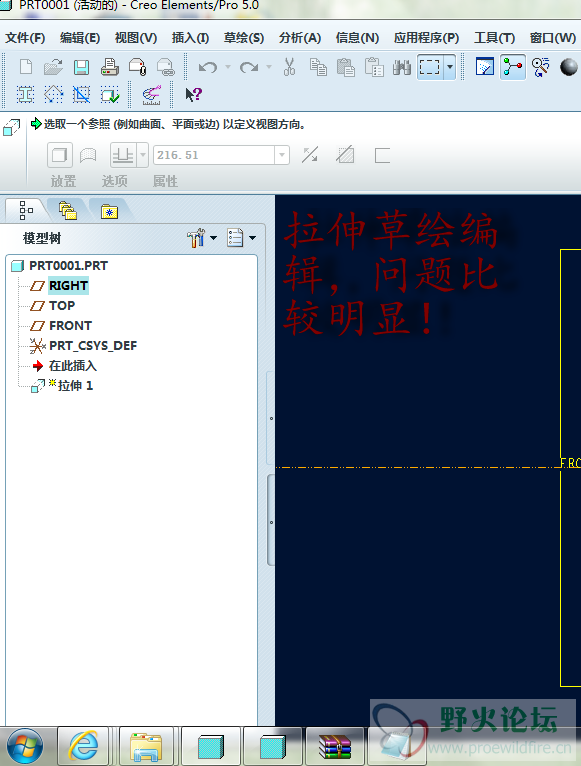
Task: Open the 编辑(E) menu
Action: 80,38
